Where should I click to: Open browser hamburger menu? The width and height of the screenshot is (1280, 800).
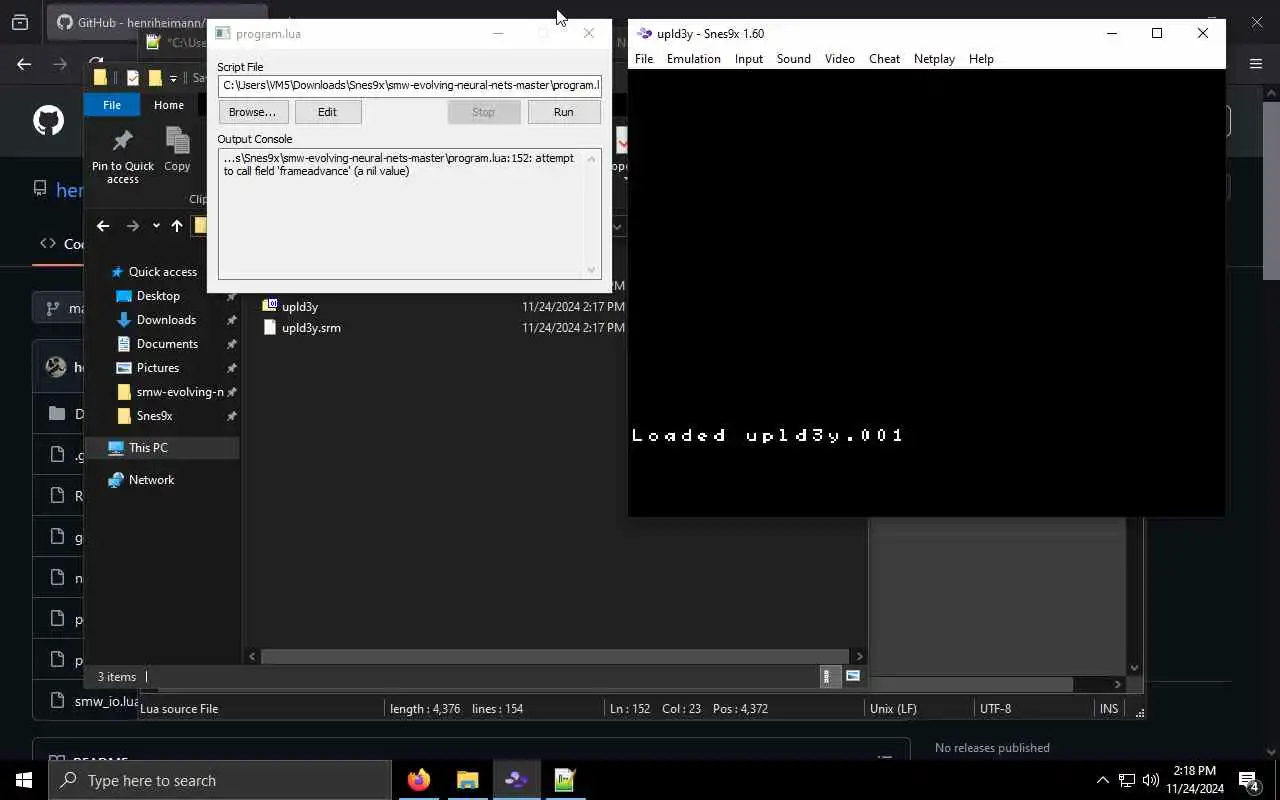coord(1256,64)
